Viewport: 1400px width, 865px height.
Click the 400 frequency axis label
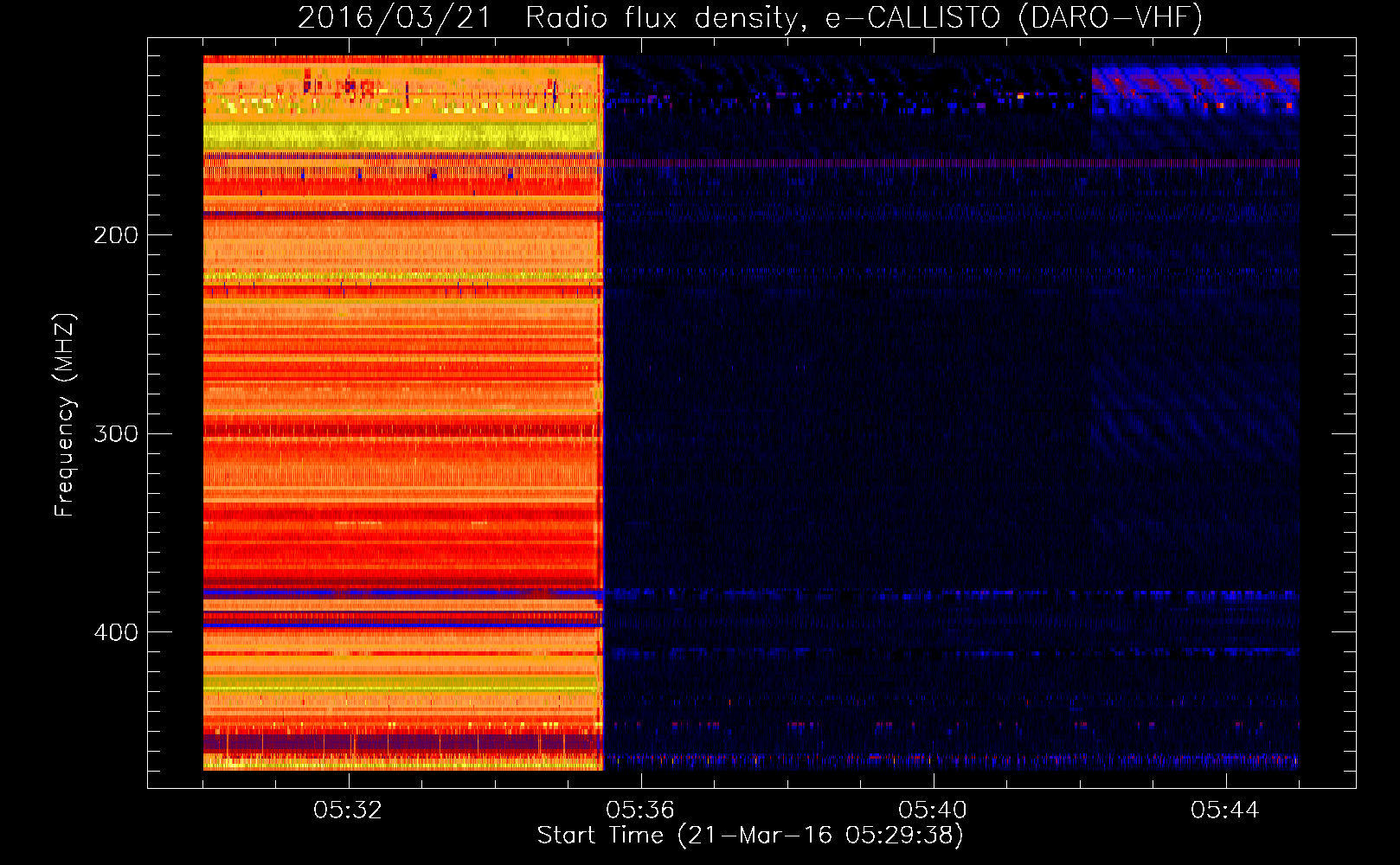[x=116, y=632]
